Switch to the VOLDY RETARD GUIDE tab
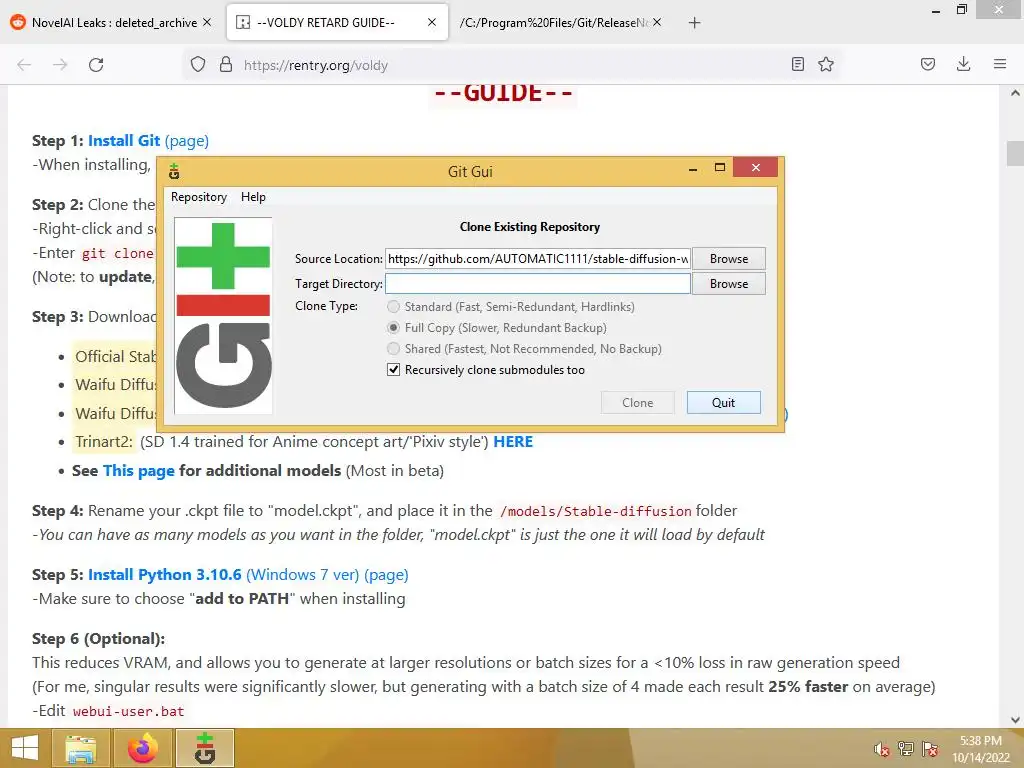The height and width of the screenshot is (768, 1024). (337, 22)
